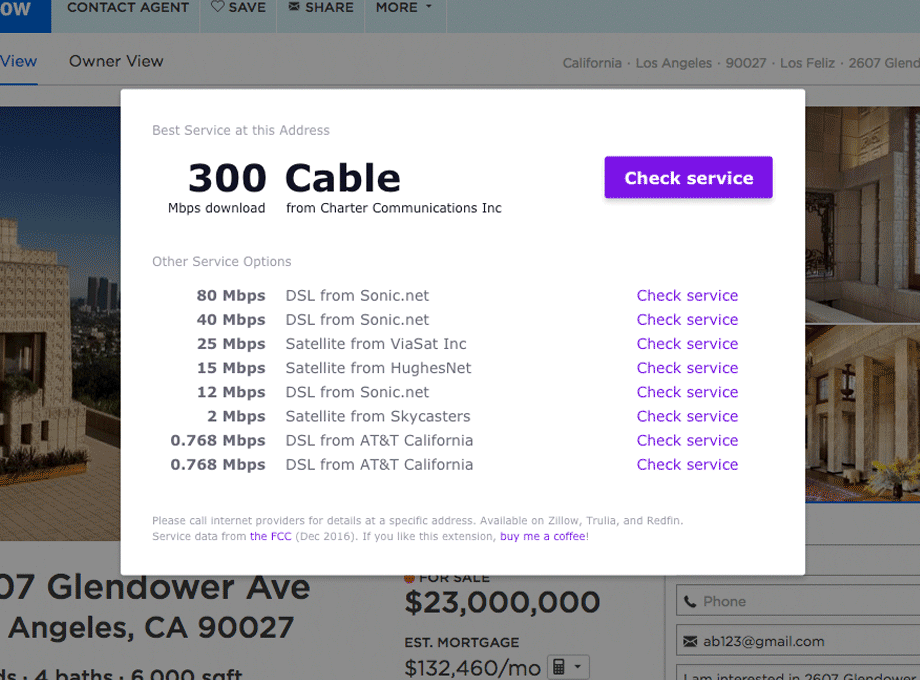
Task: Click the envelope Share icon
Action: pyautogui.click(x=294, y=7)
